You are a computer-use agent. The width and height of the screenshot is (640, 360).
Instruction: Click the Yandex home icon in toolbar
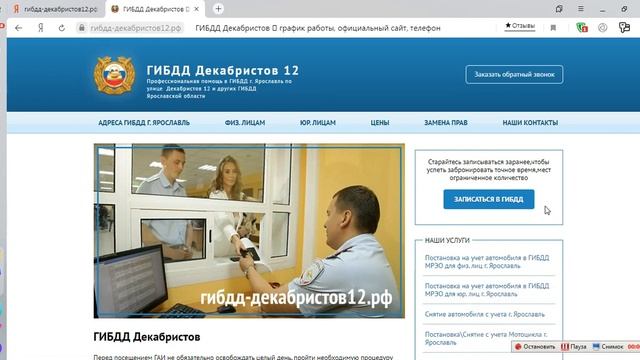point(40,28)
